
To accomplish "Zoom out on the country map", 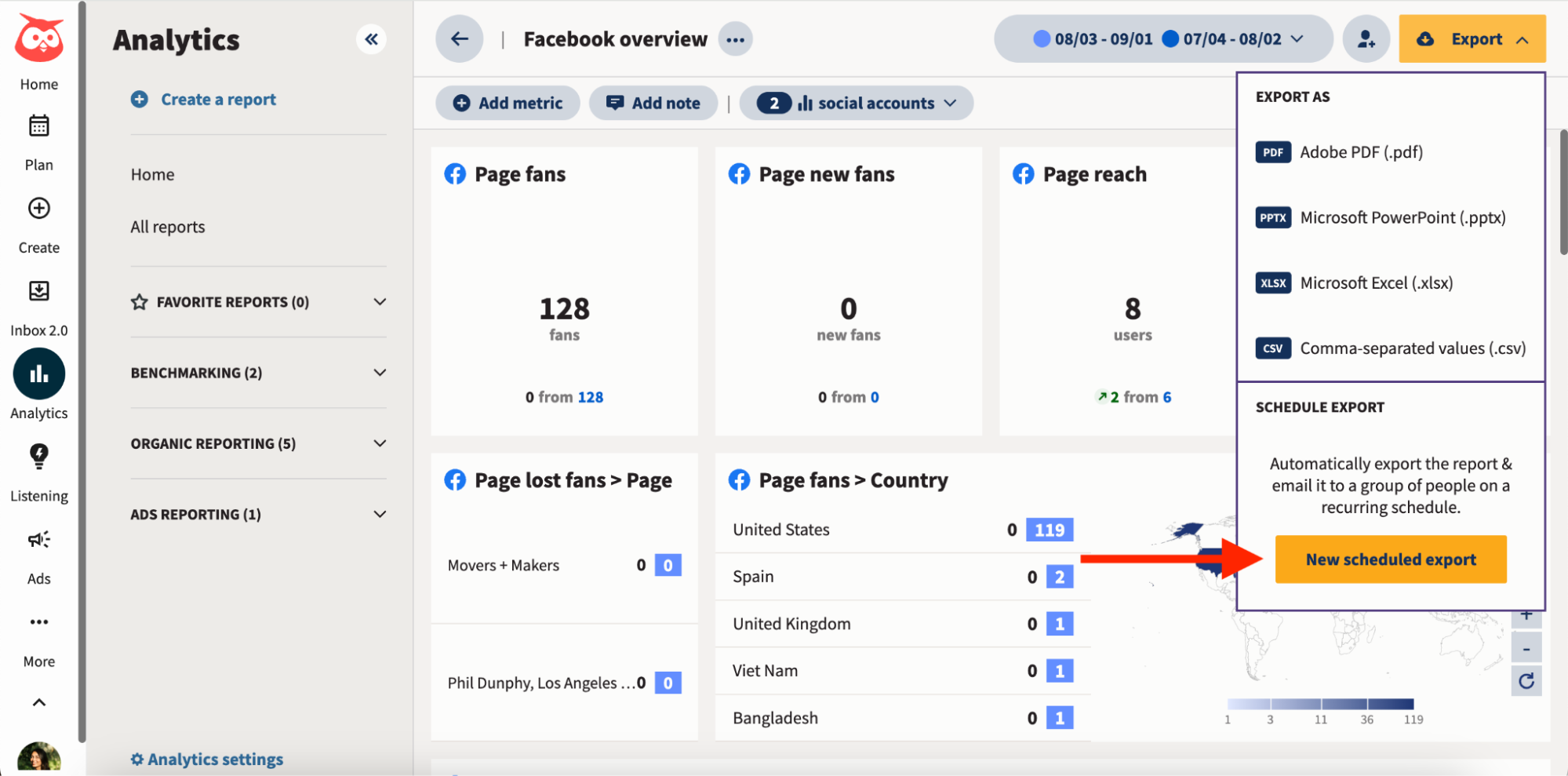I will [x=1526, y=648].
